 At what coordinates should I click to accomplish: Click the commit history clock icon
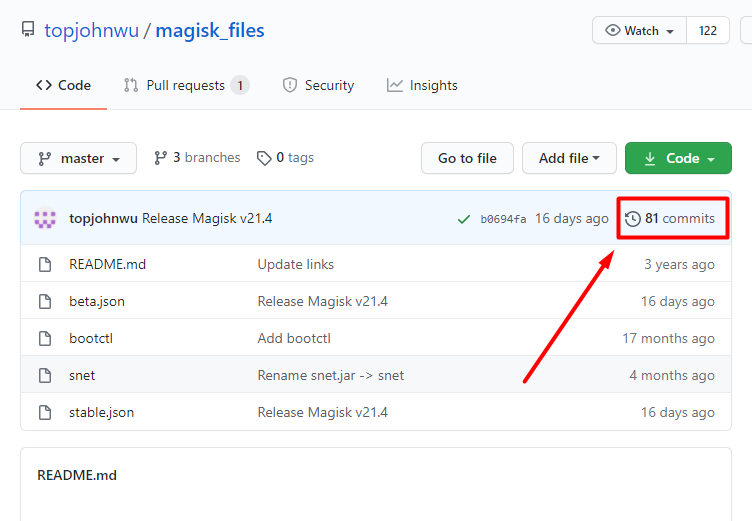tap(633, 219)
